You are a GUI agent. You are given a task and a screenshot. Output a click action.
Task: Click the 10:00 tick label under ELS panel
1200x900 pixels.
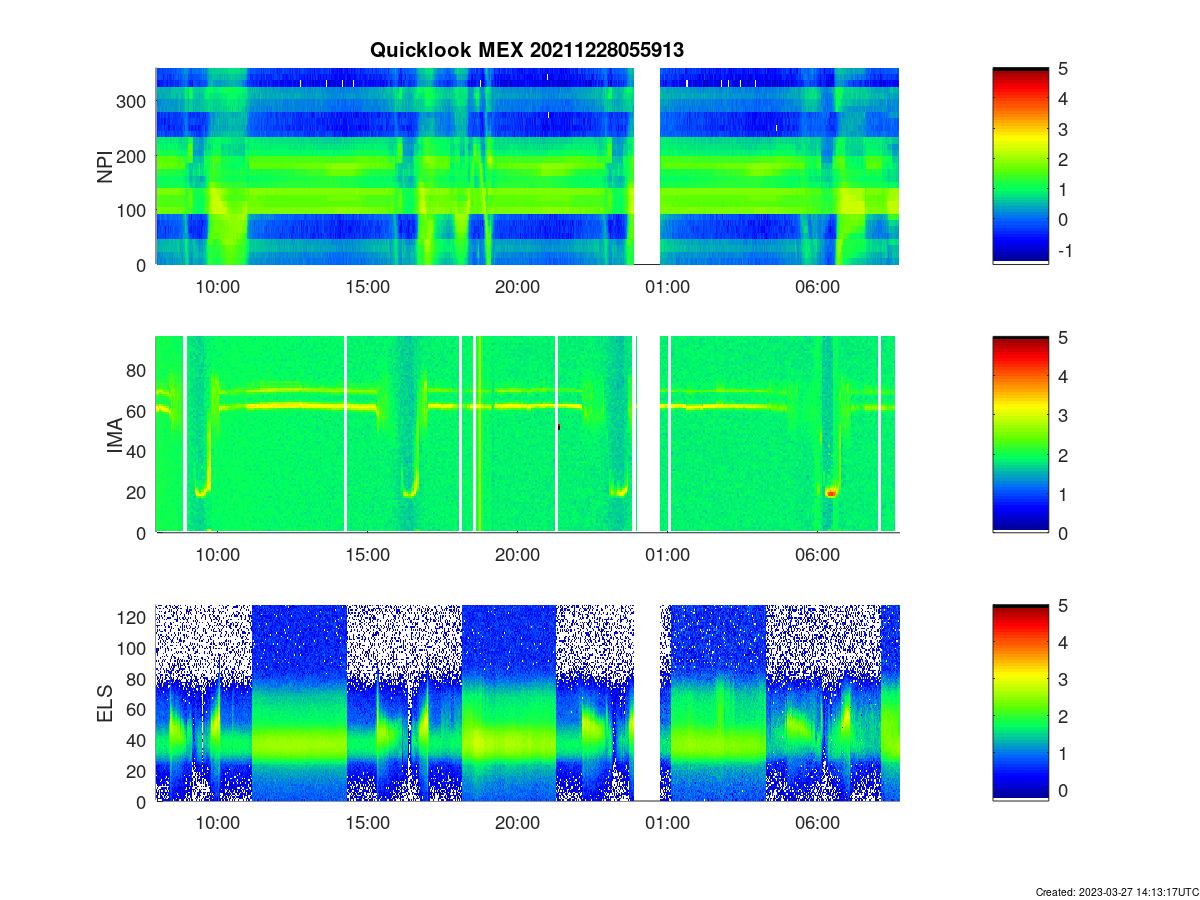pyautogui.click(x=218, y=822)
